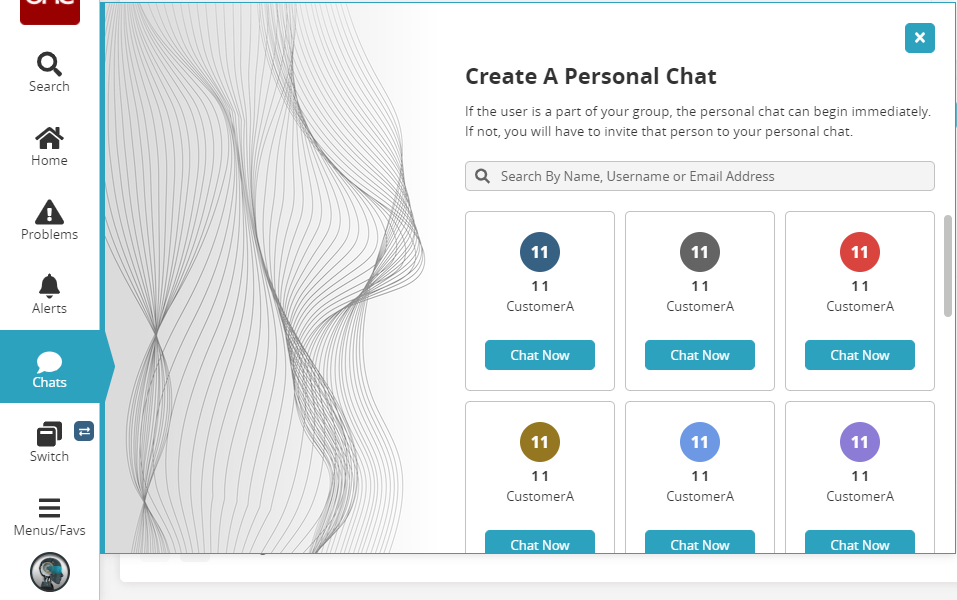Close the Create A Personal Chat dialog
The height and width of the screenshot is (600, 957).
coord(919,38)
